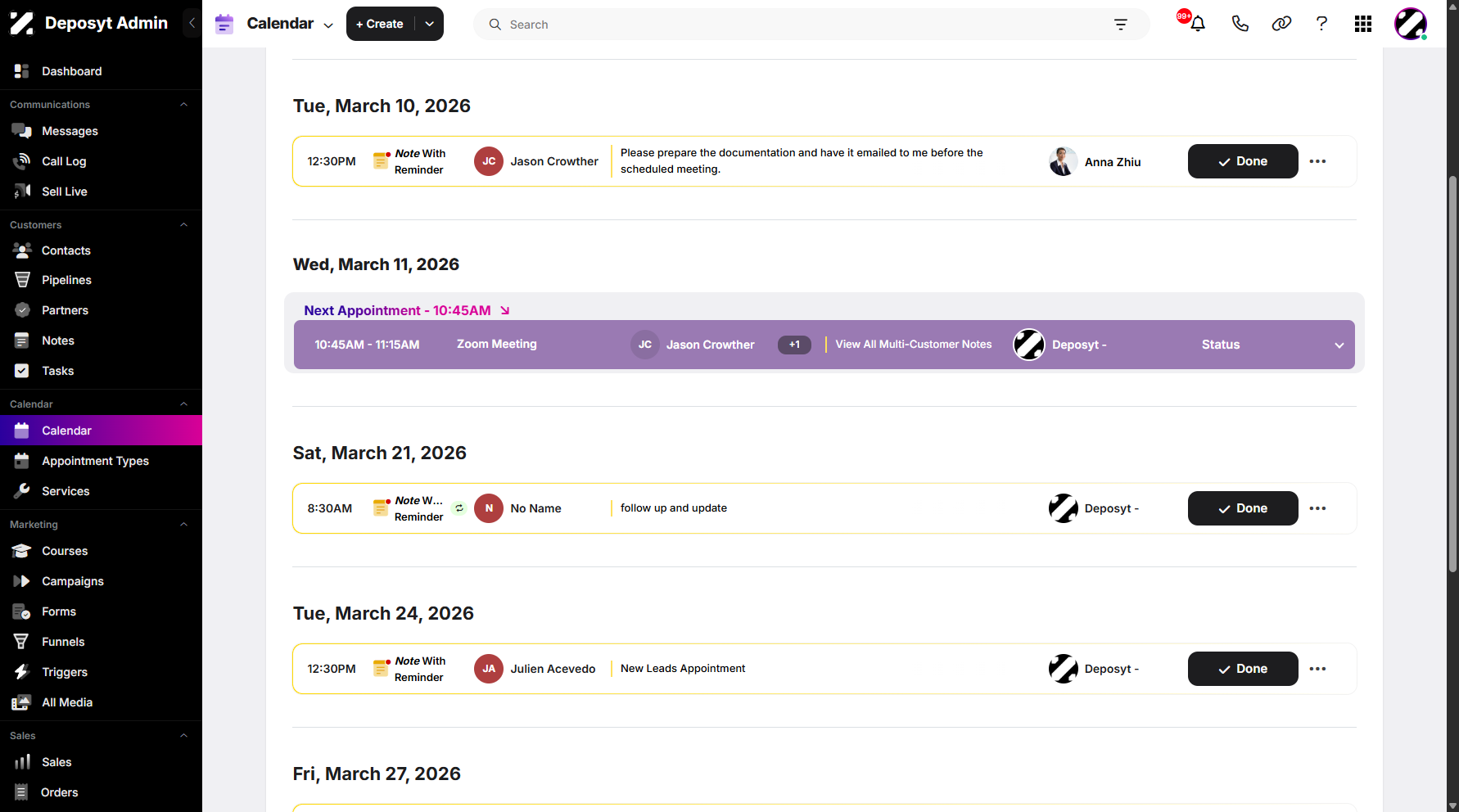Screen dimensions: 1459x812
Task: Click the Deposyt Admin logo
Action: pyautogui.click(x=21, y=23)
